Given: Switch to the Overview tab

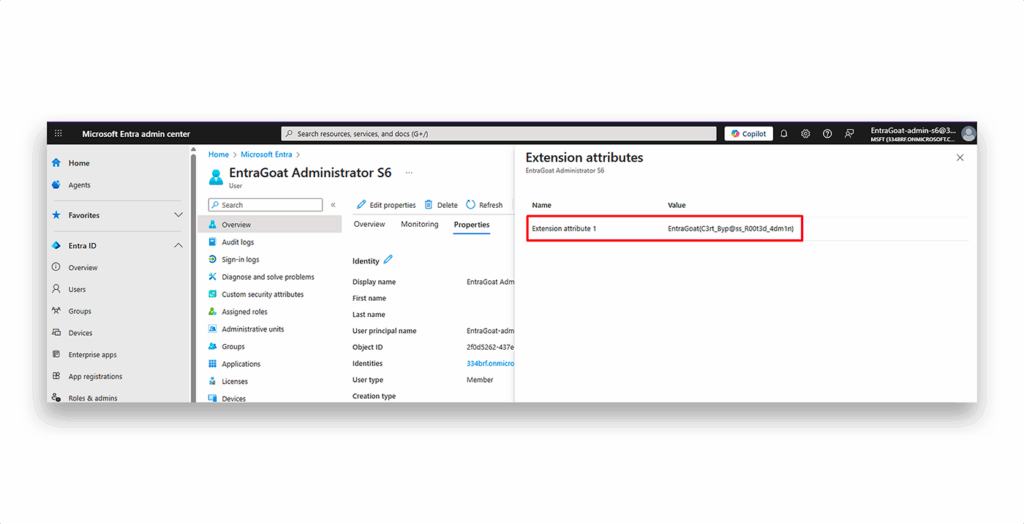Looking at the screenshot, I should point(369,224).
